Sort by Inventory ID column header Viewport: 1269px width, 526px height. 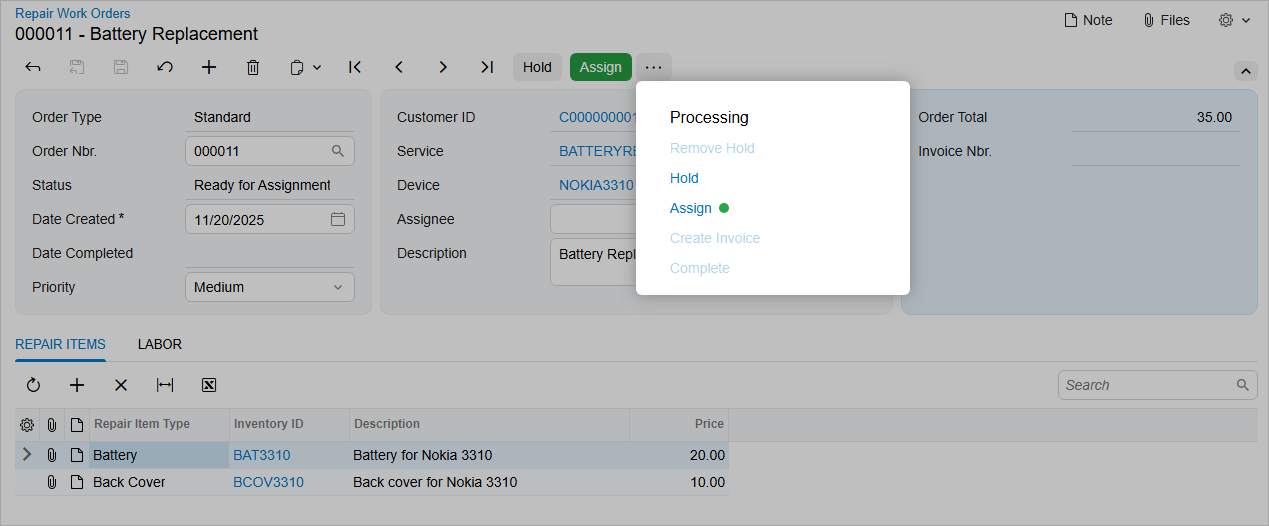[290, 424]
